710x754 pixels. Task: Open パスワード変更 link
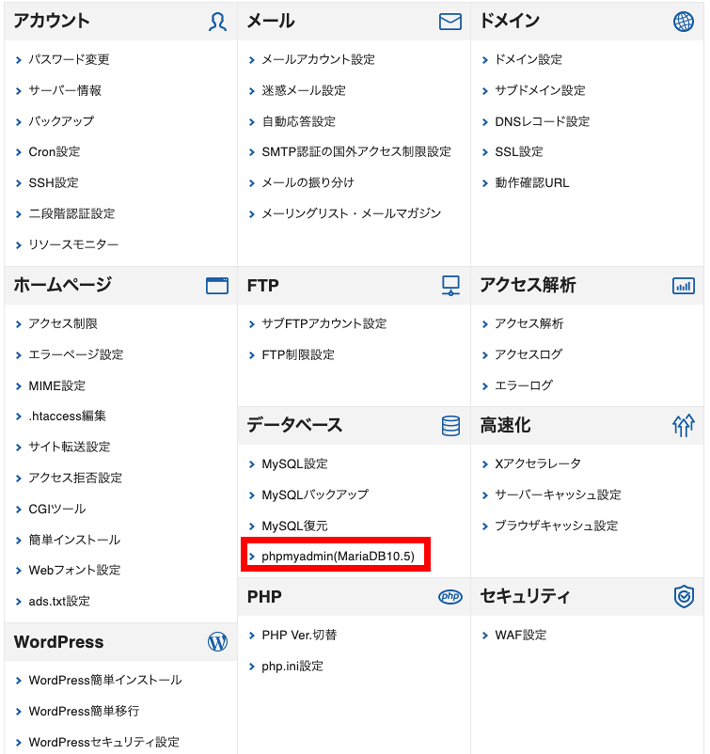point(69,60)
